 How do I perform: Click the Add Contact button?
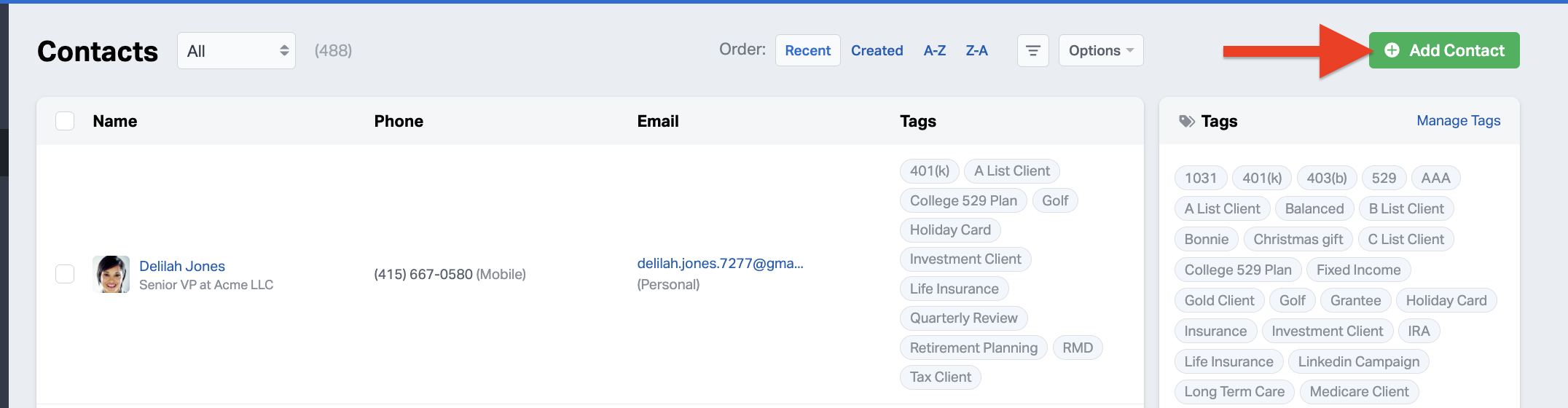point(1444,50)
